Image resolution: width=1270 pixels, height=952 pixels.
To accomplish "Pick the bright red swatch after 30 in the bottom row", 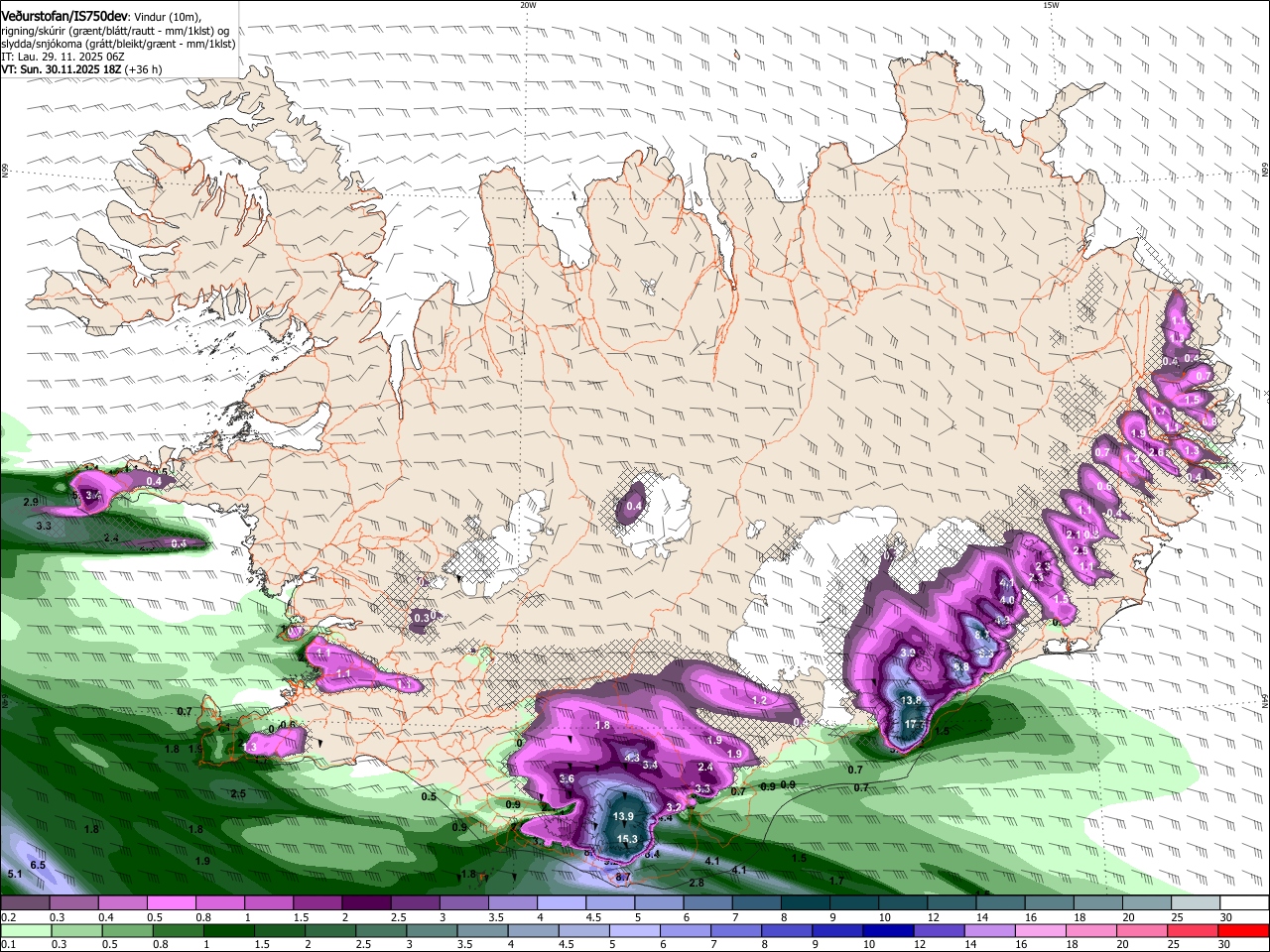I will coord(1245,930).
